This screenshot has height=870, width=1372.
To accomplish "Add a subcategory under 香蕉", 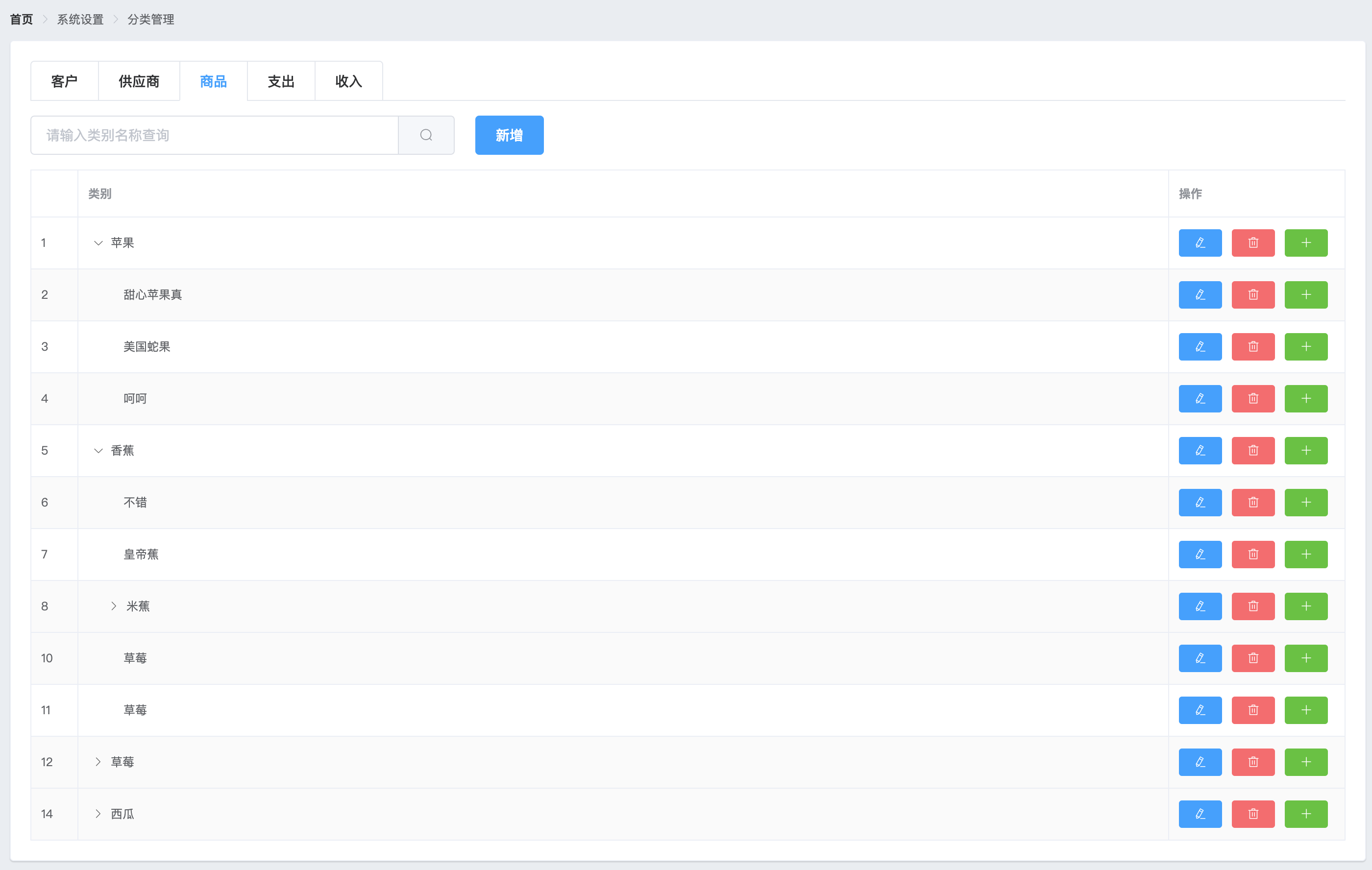I will point(1306,450).
